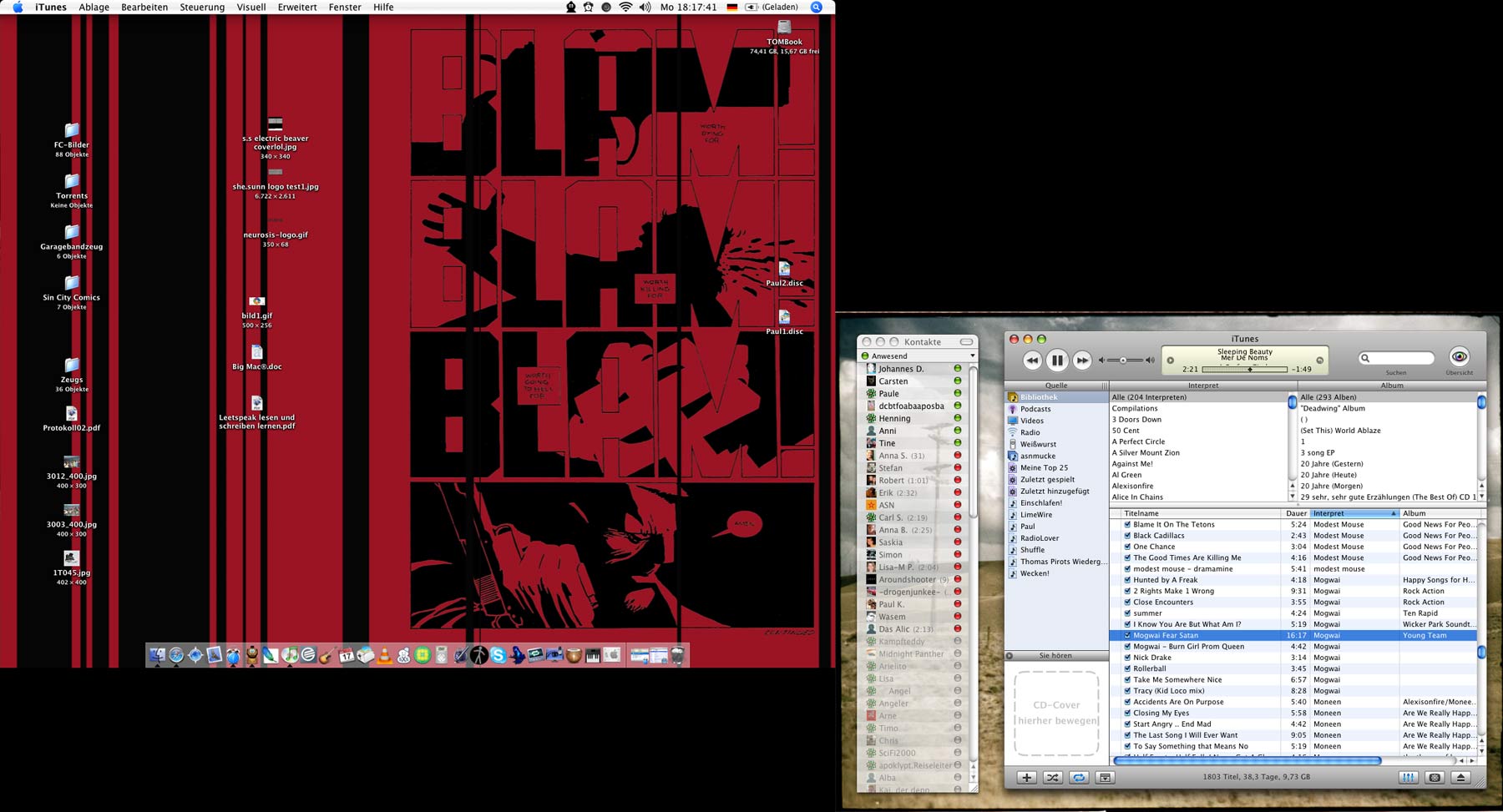Uncheck the Black Cadillacs checkbox

click(x=1127, y=536)
